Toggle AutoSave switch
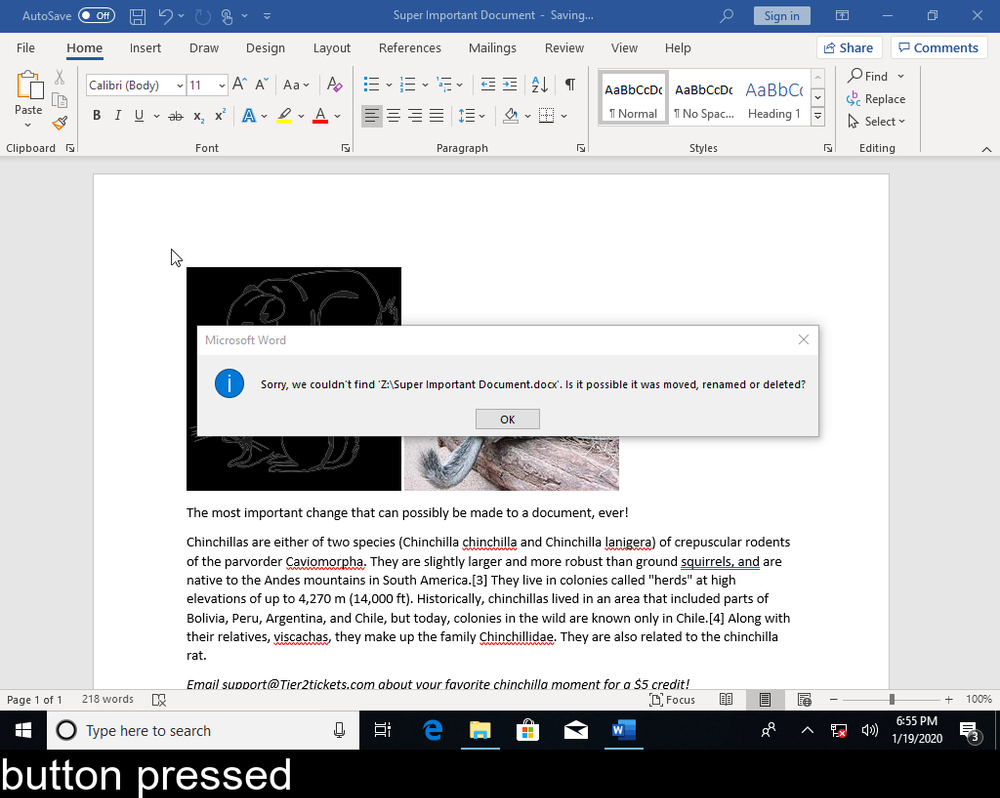 click(x=96, y=16)
